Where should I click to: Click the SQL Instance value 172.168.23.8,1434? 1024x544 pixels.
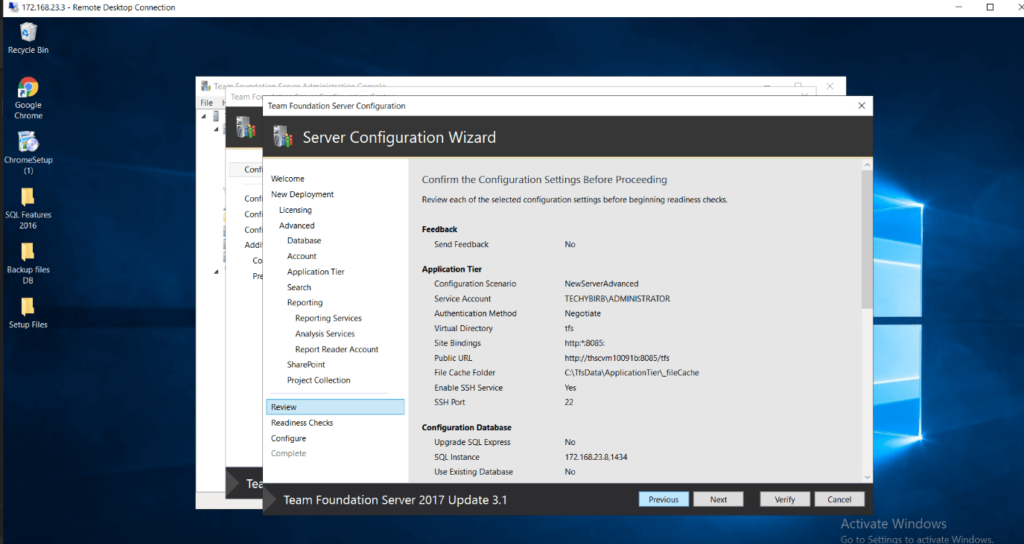coord(596,457)
